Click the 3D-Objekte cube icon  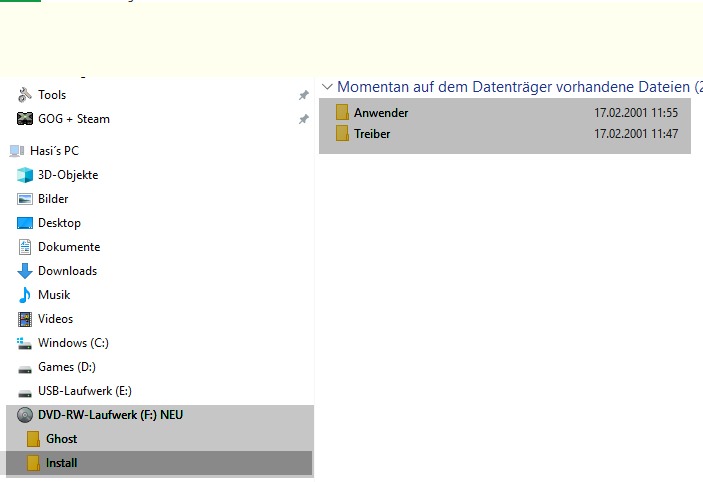25,175
